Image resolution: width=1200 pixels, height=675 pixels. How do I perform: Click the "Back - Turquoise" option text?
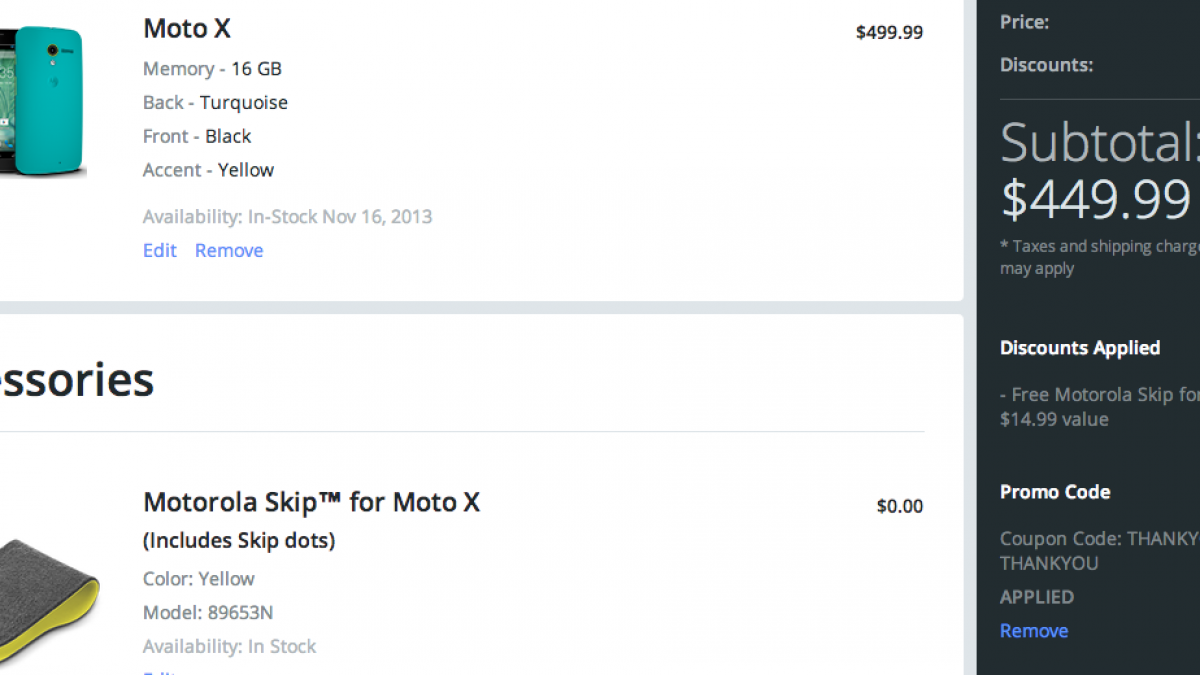[215, 102]
